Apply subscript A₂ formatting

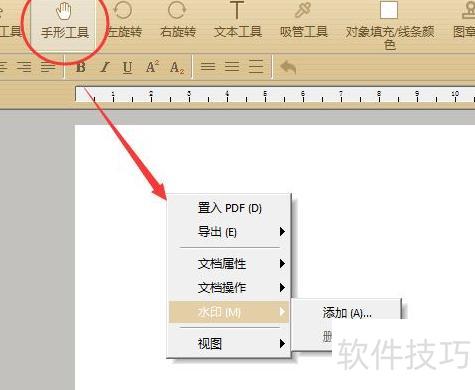point(177,68)
